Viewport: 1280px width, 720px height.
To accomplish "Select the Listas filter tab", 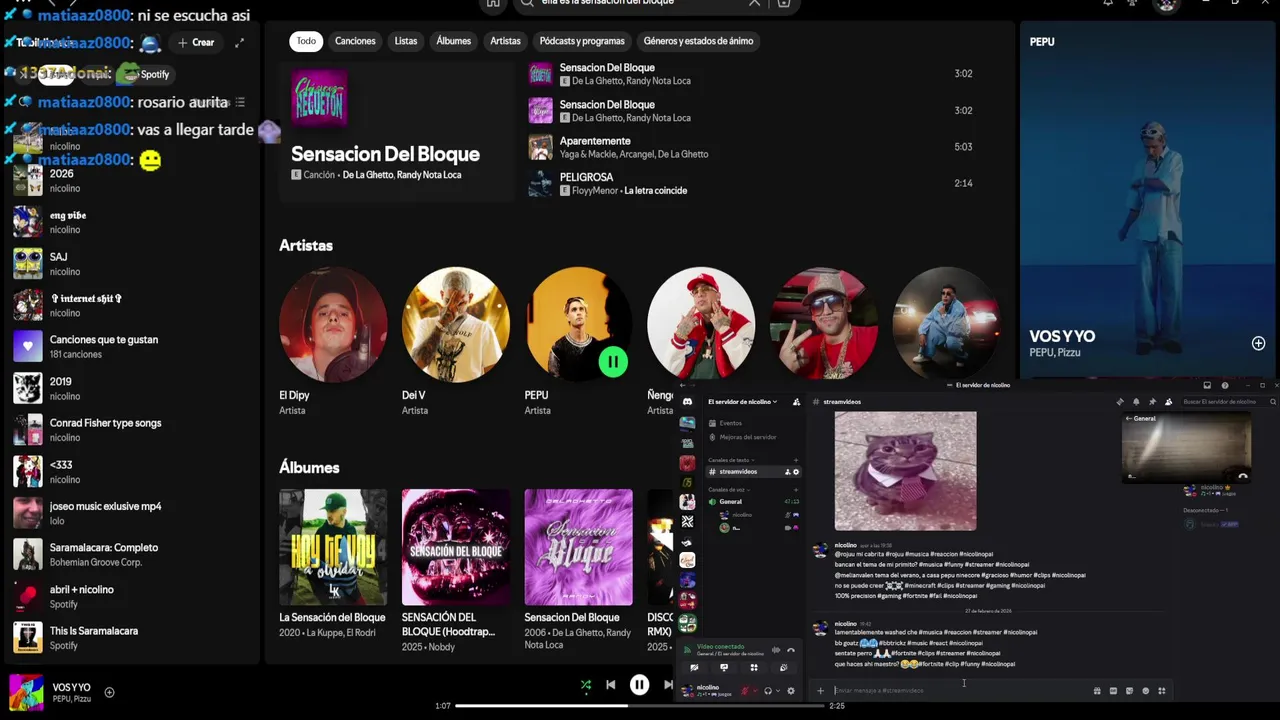I will point(406,41).
